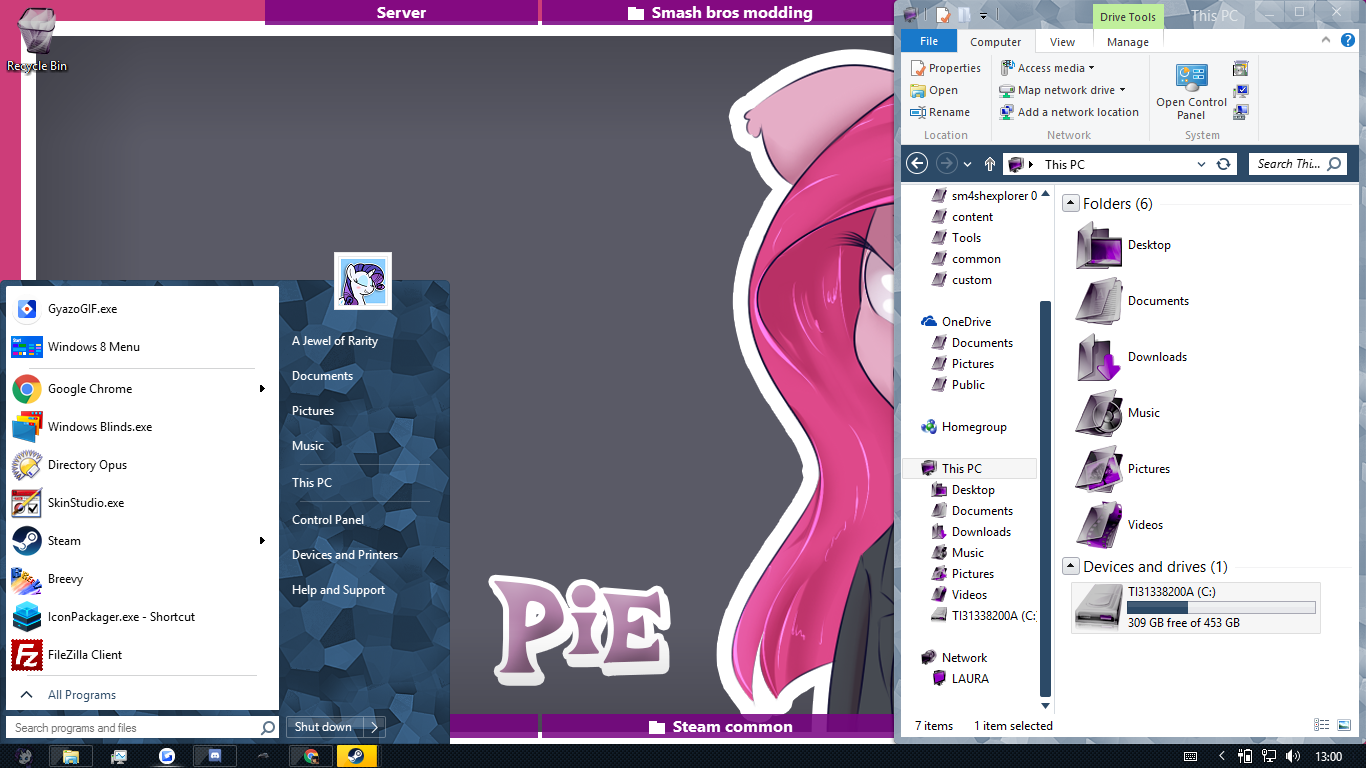Open File Explorer from taskbar

[x=70, y=756]
